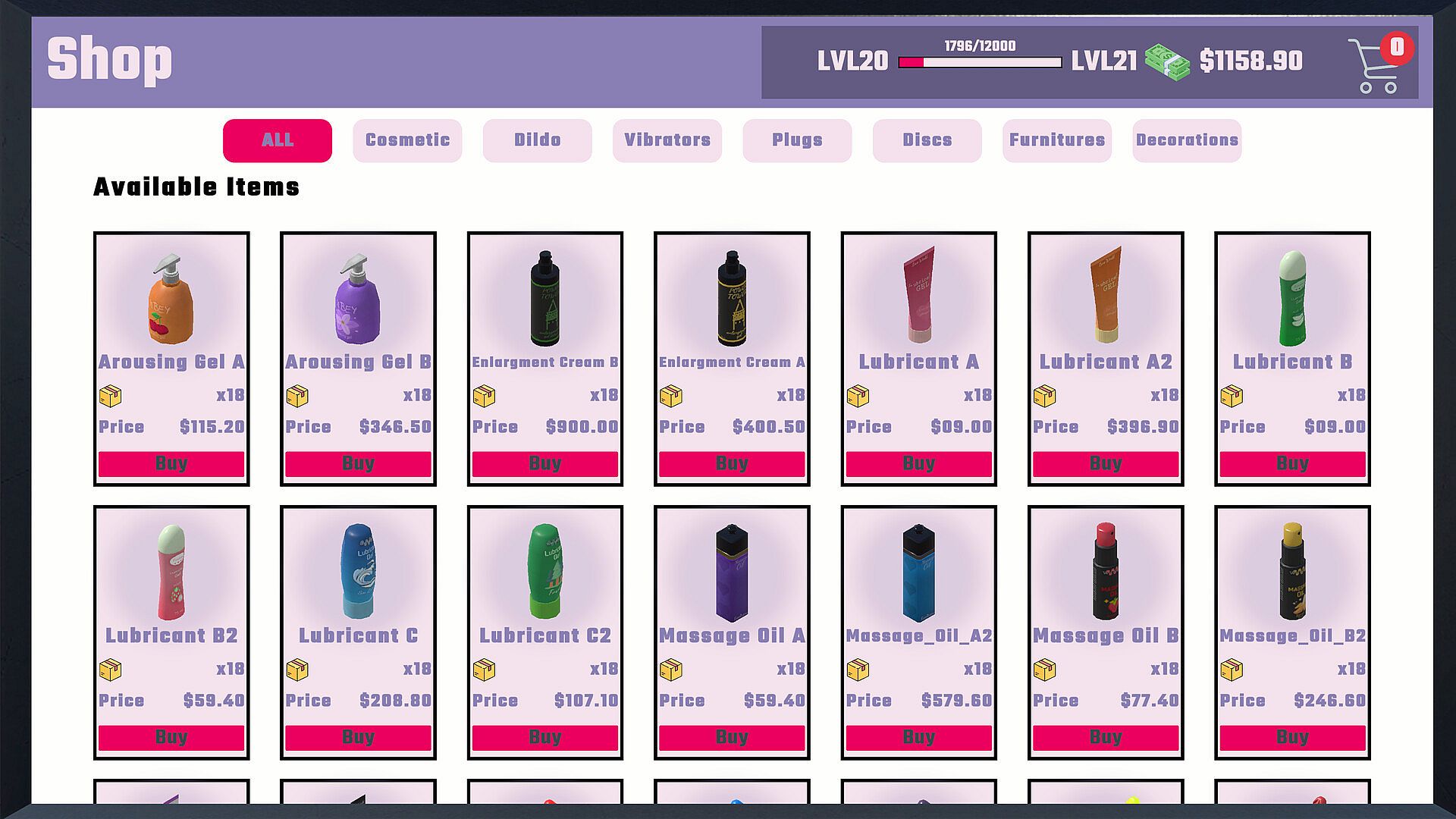This screenshot has height=819, width=1456.
Task: Open the Vibrators category tab
Action: (667, 140)
